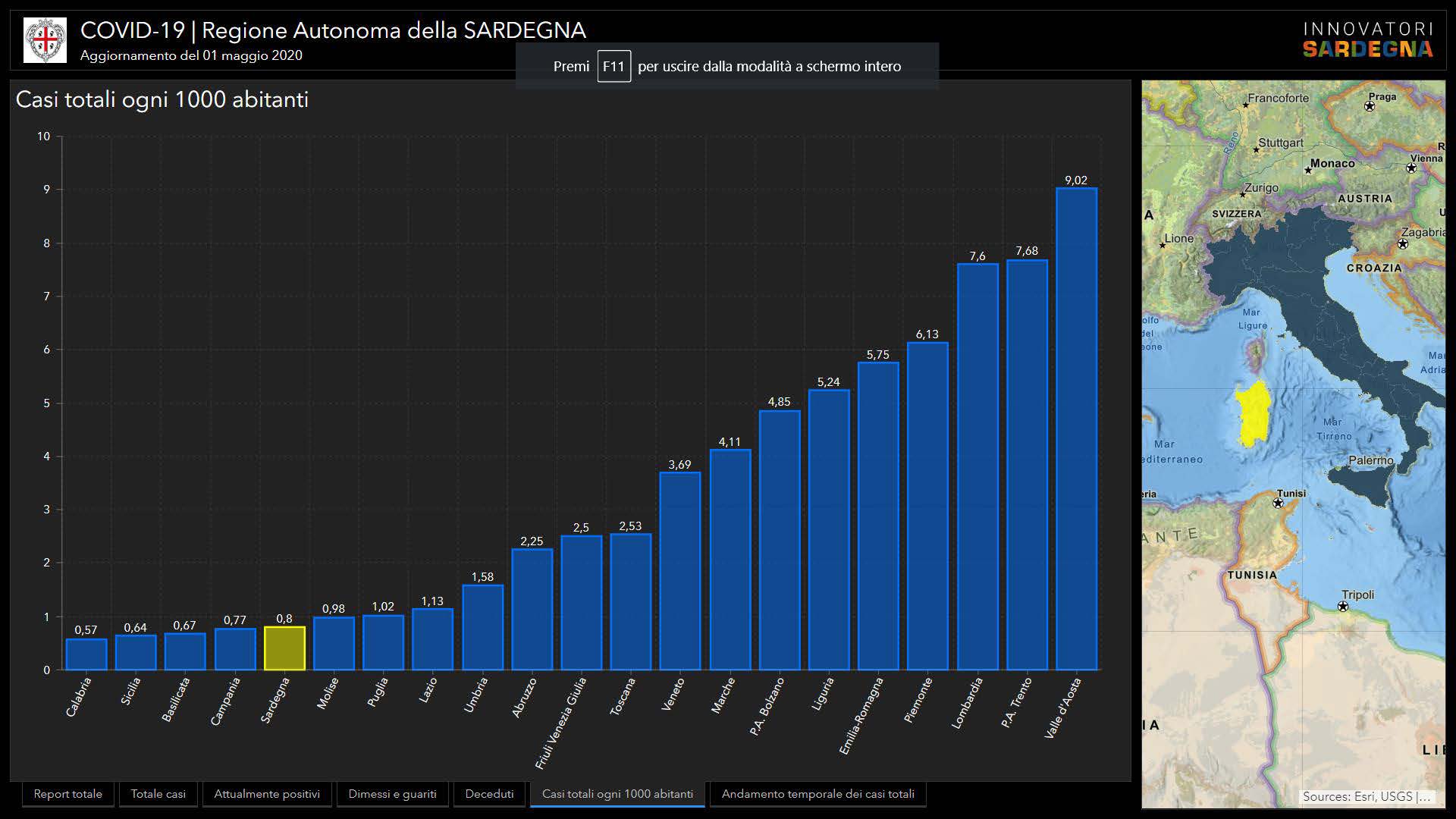Click the Tripoli capital star marker

pos(1343,606)
